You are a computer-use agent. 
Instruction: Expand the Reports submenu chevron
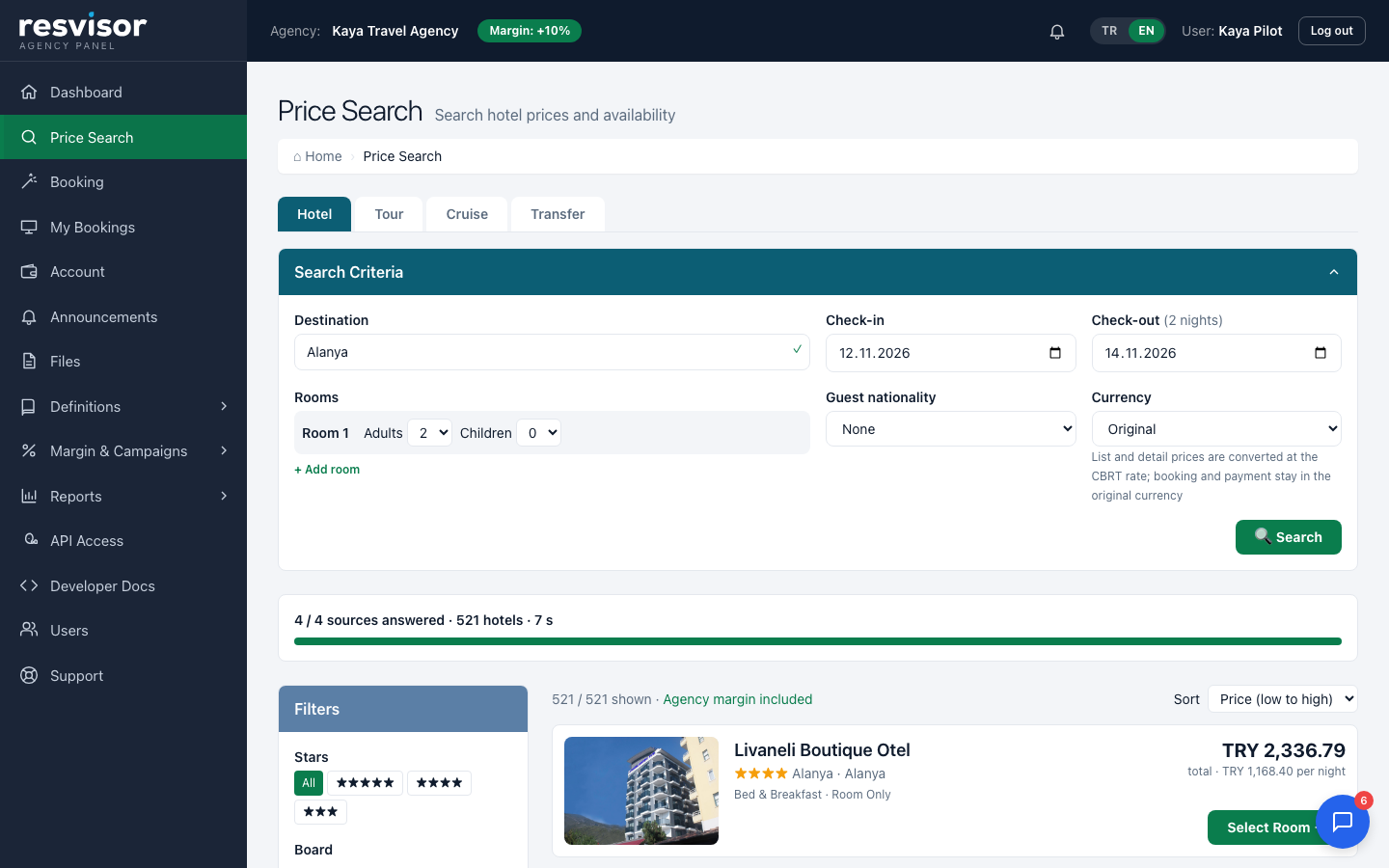click(224, 496)
